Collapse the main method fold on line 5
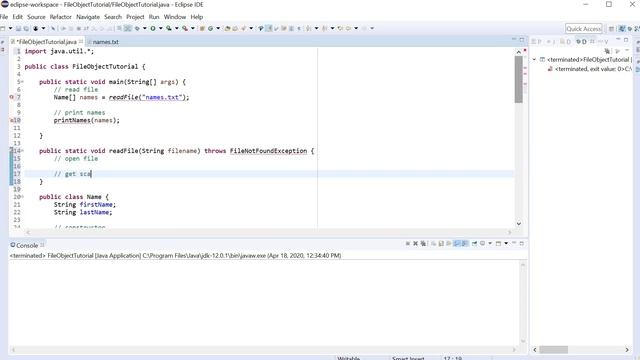 coord(22,82)
